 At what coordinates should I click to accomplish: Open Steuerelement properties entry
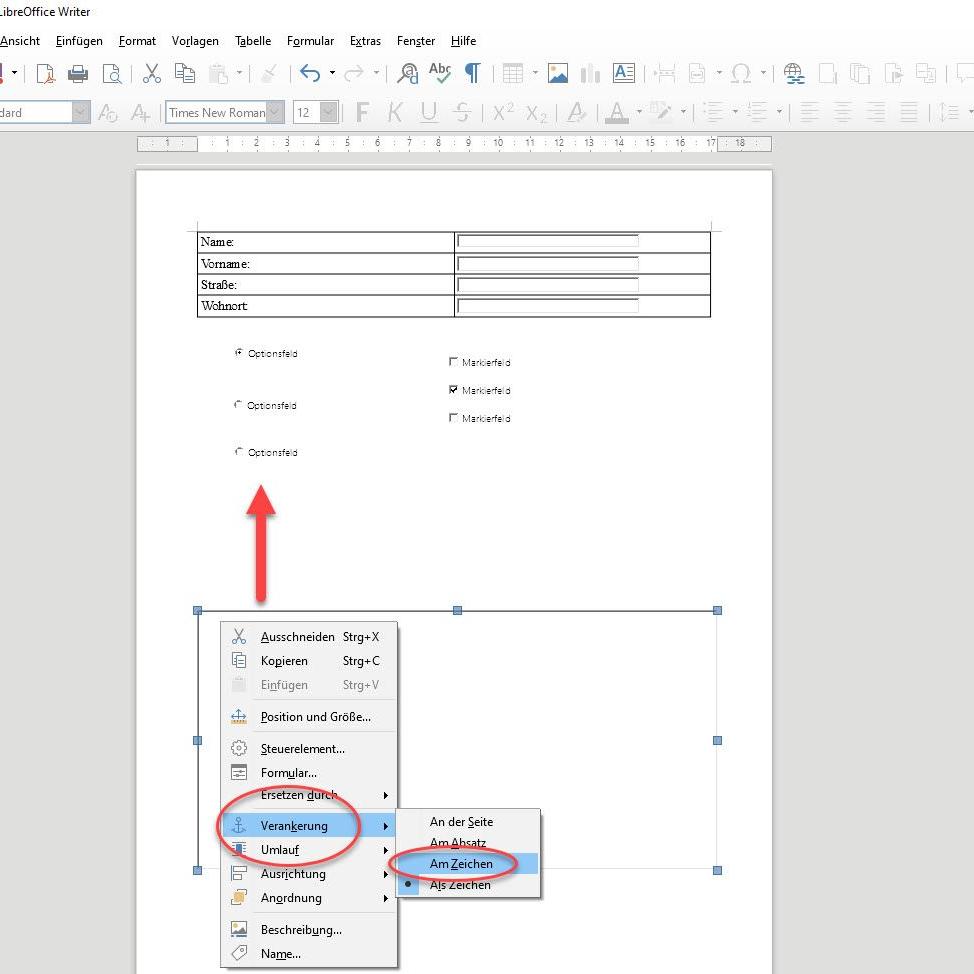309,749
